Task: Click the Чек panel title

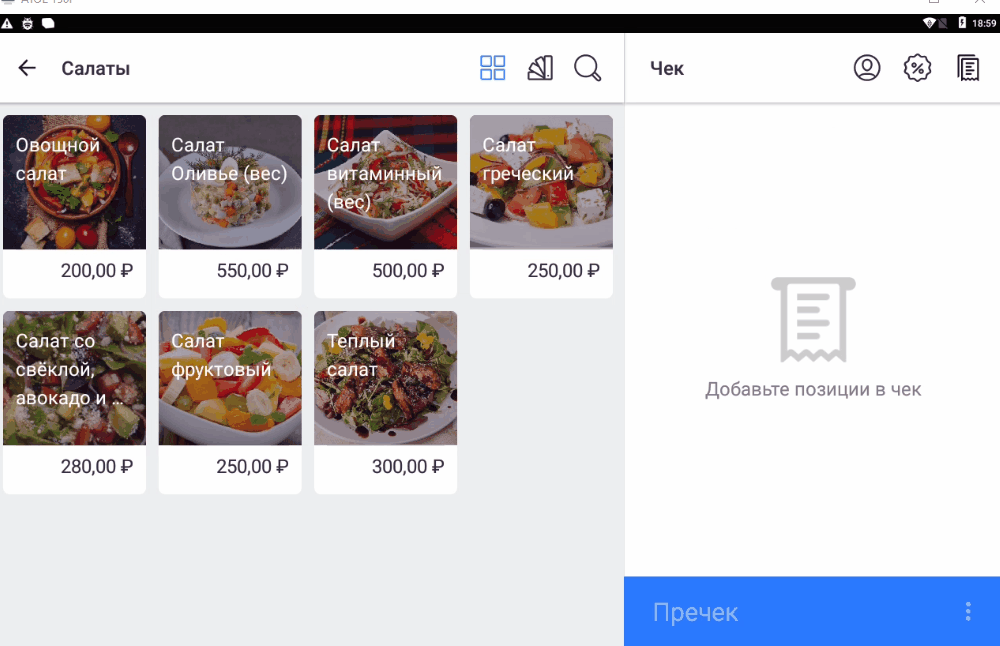Action: tap(667, 68)
